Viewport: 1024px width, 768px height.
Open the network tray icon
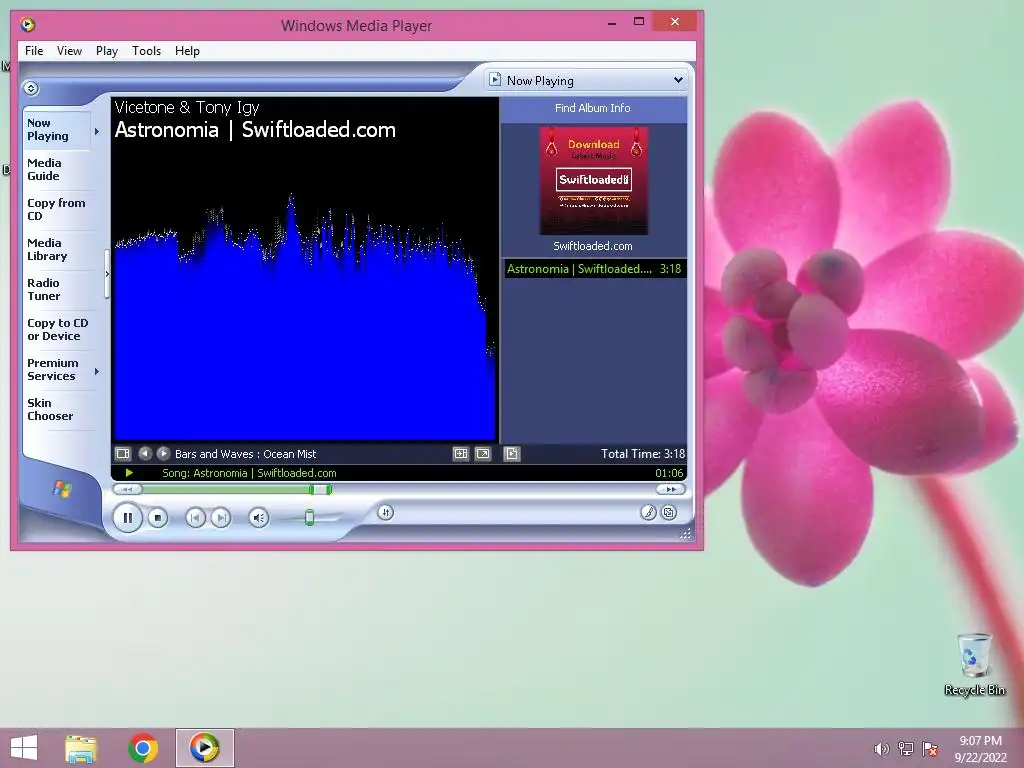pos(906,749)
